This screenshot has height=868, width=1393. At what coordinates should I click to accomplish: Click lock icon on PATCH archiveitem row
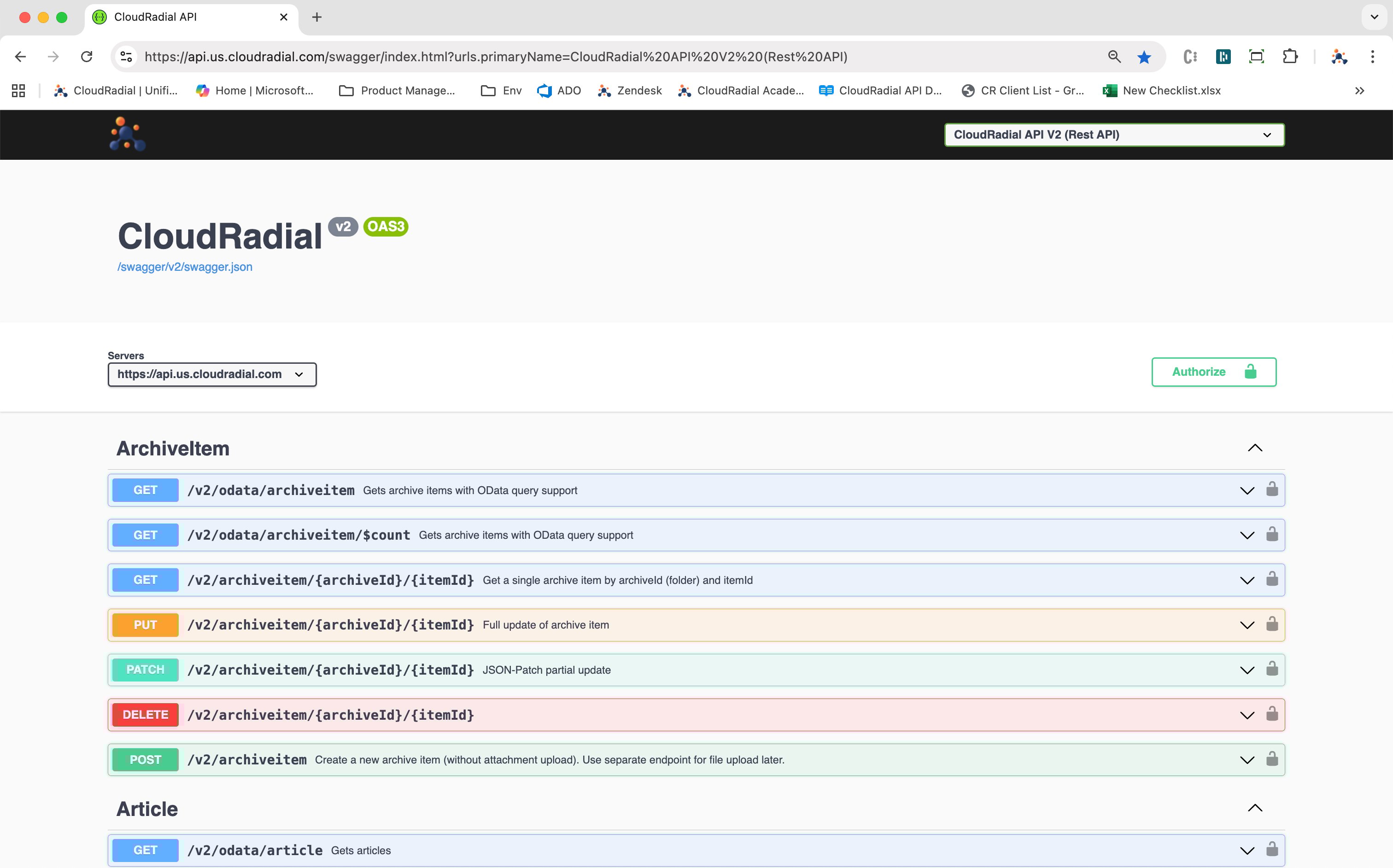1272,669
